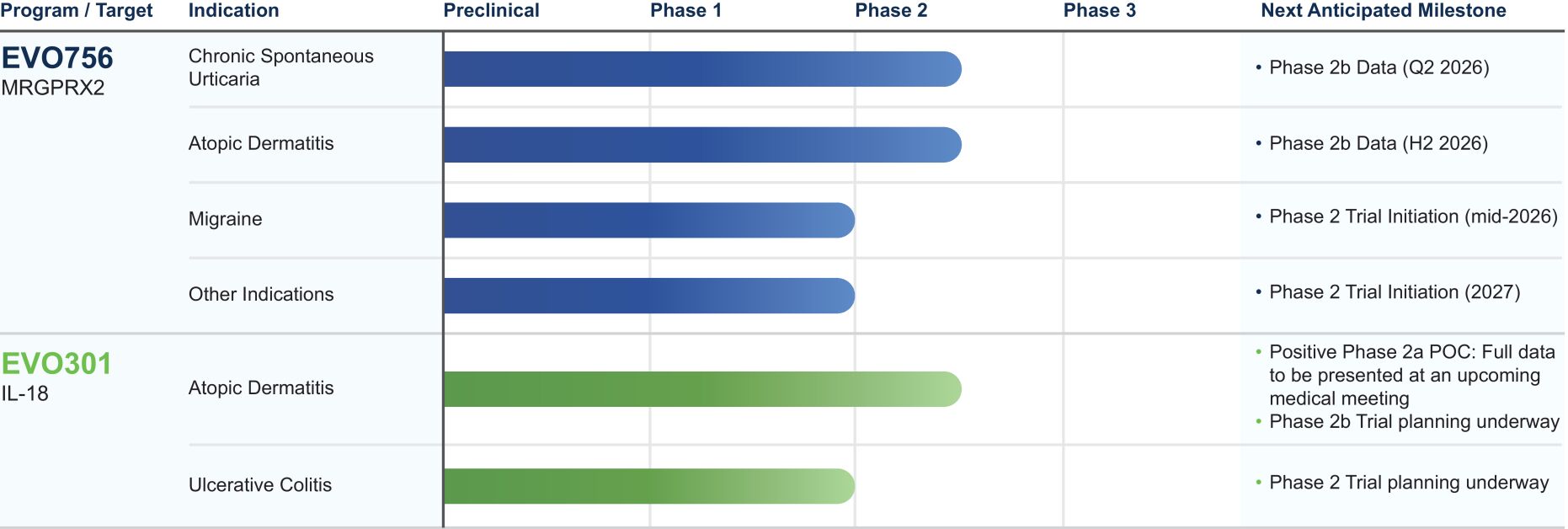Click the green Ulcerative Colitis progress bar
The image size is (1568, 529).
(x=648, y=486)
